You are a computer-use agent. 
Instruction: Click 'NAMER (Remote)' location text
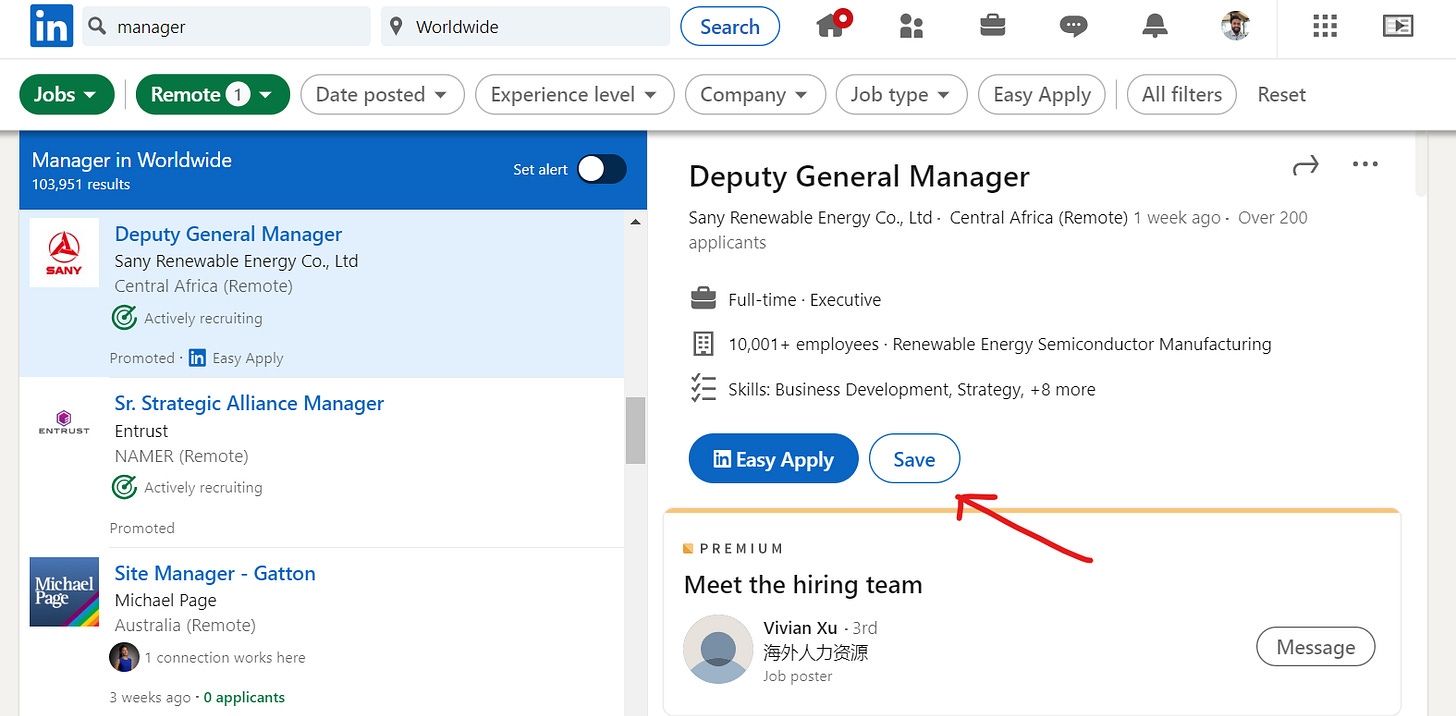point(182,456)
